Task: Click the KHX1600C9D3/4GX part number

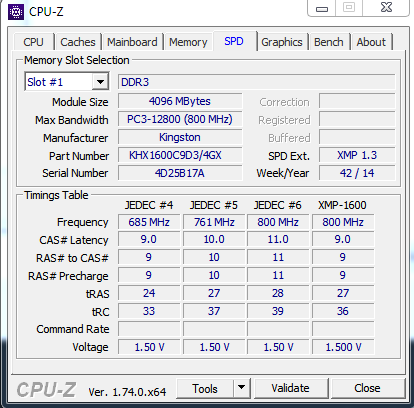Action: coord(180,155)
